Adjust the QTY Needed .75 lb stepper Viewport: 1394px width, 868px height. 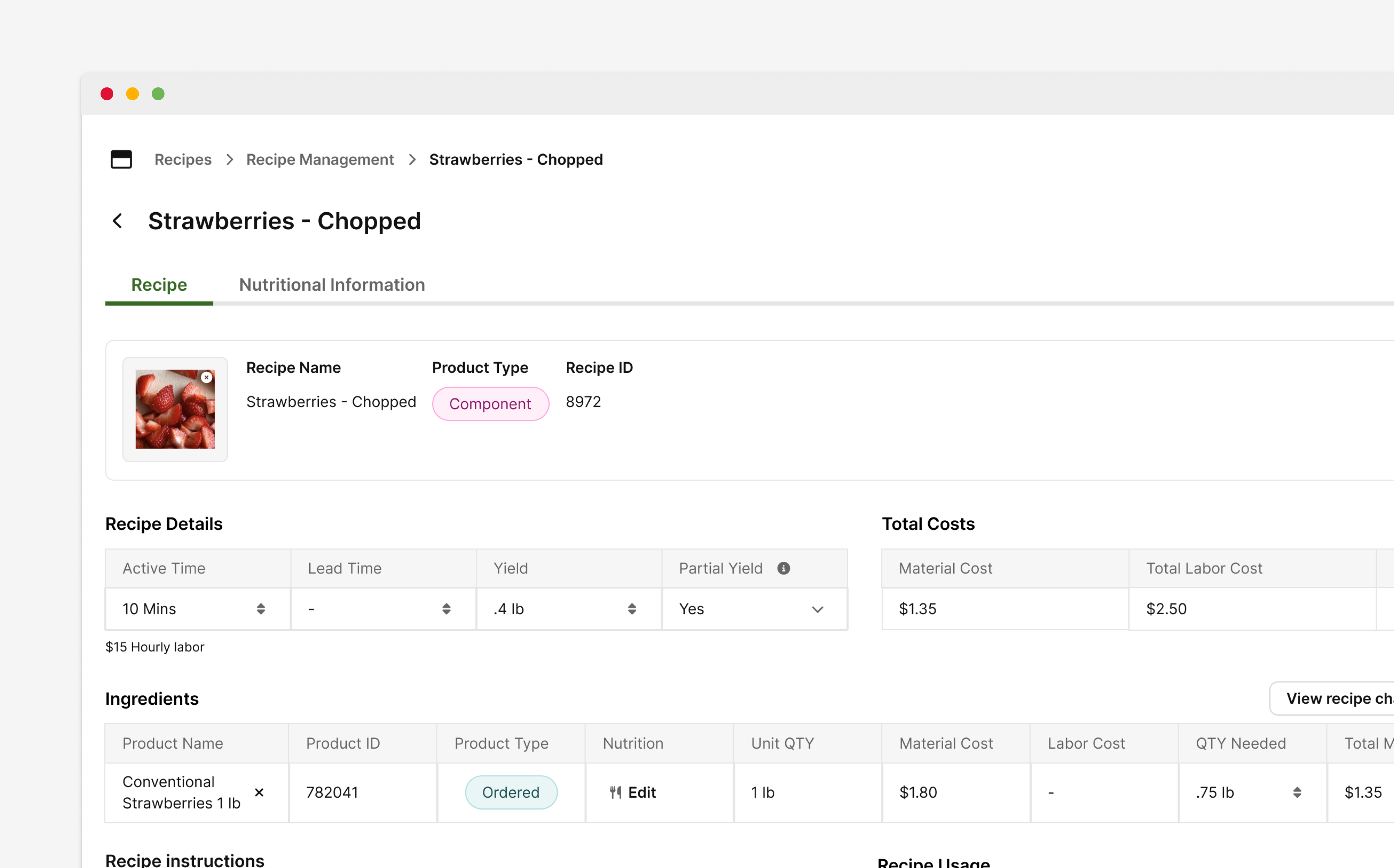click(x=1297, y=792)
